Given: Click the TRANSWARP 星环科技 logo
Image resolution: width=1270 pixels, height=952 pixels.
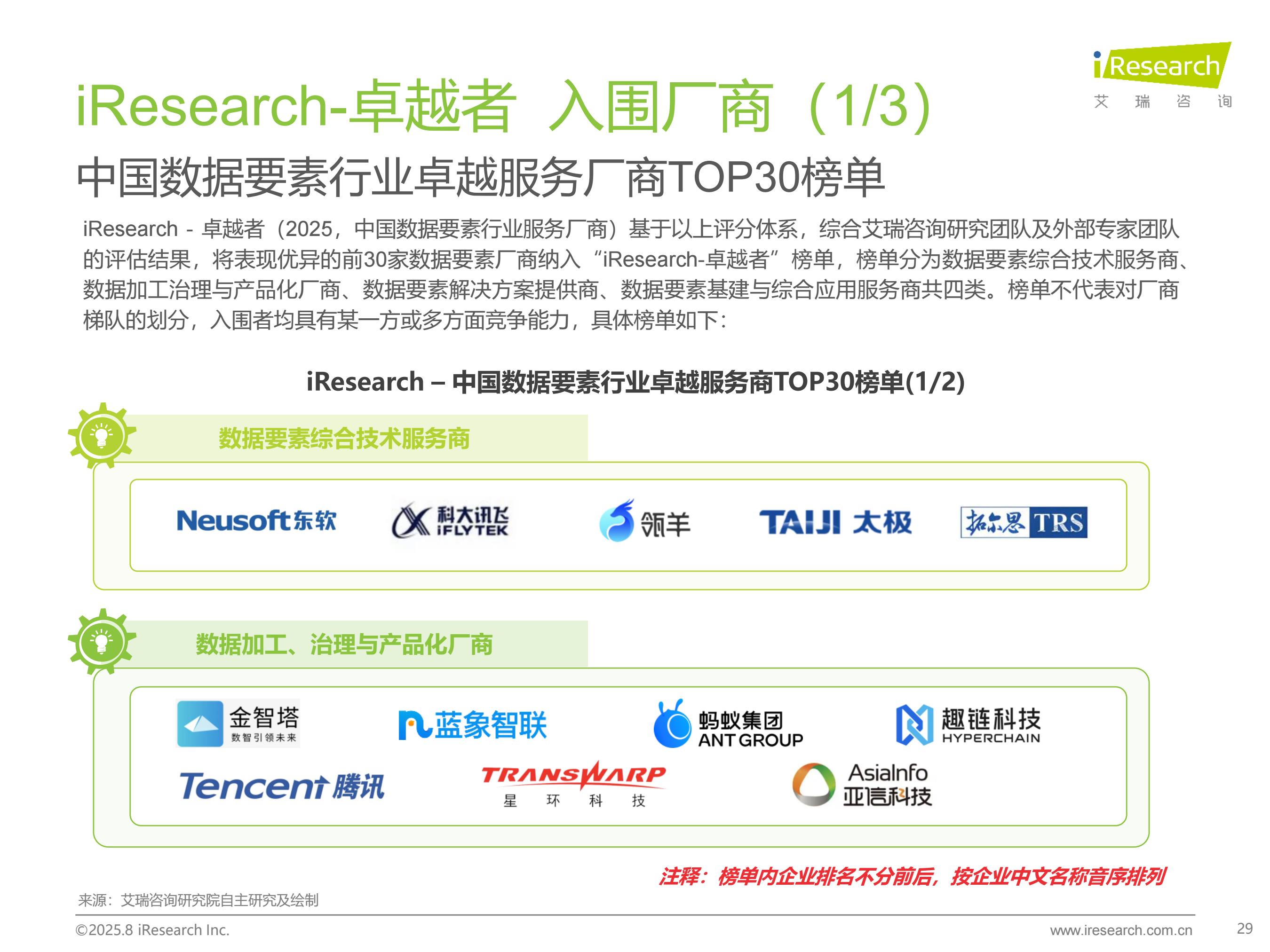Looking at the screenshot, I should [x=573, y=785].
